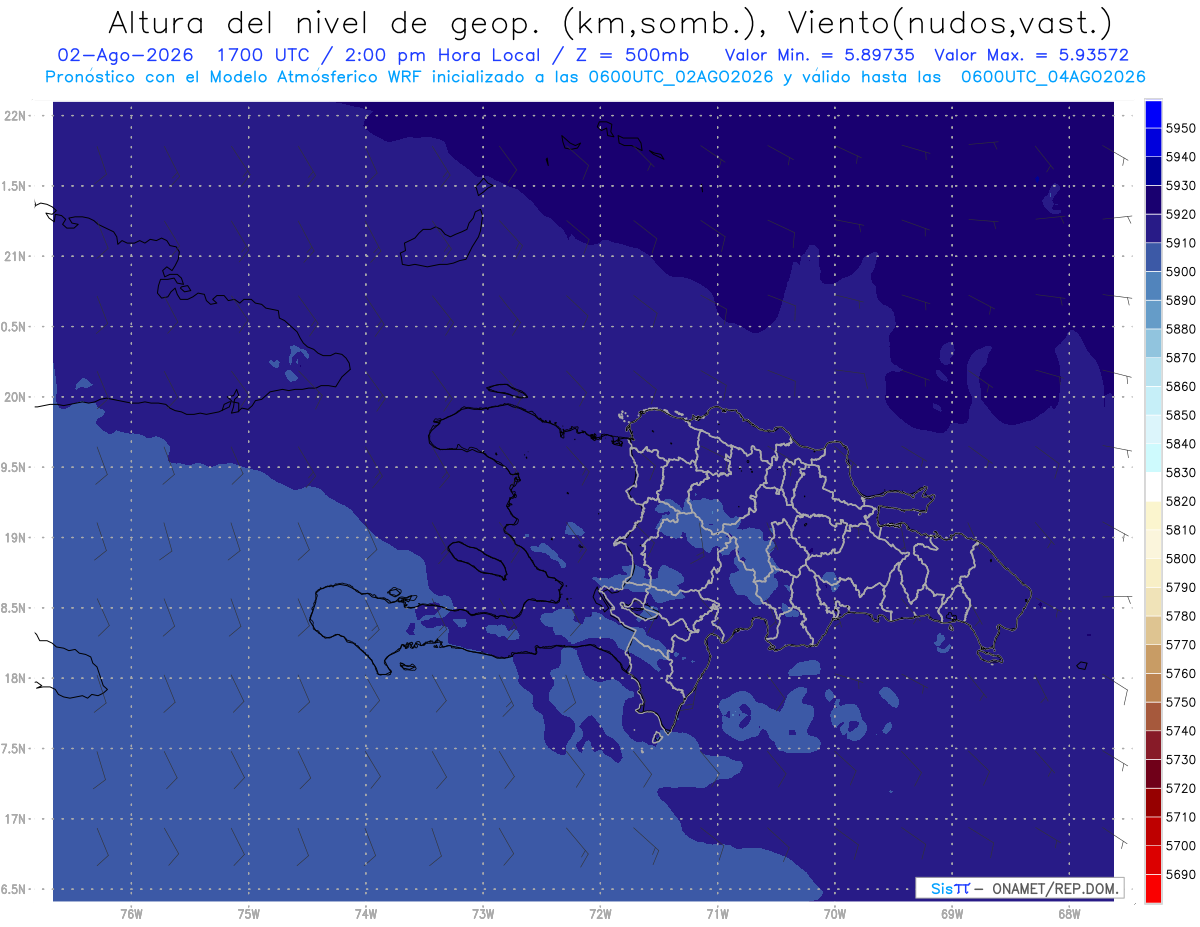The height and width of the screenshot is (927, 1200).
Task: Click the '68W' longitude label
Action: click(x=1069, y=914)
